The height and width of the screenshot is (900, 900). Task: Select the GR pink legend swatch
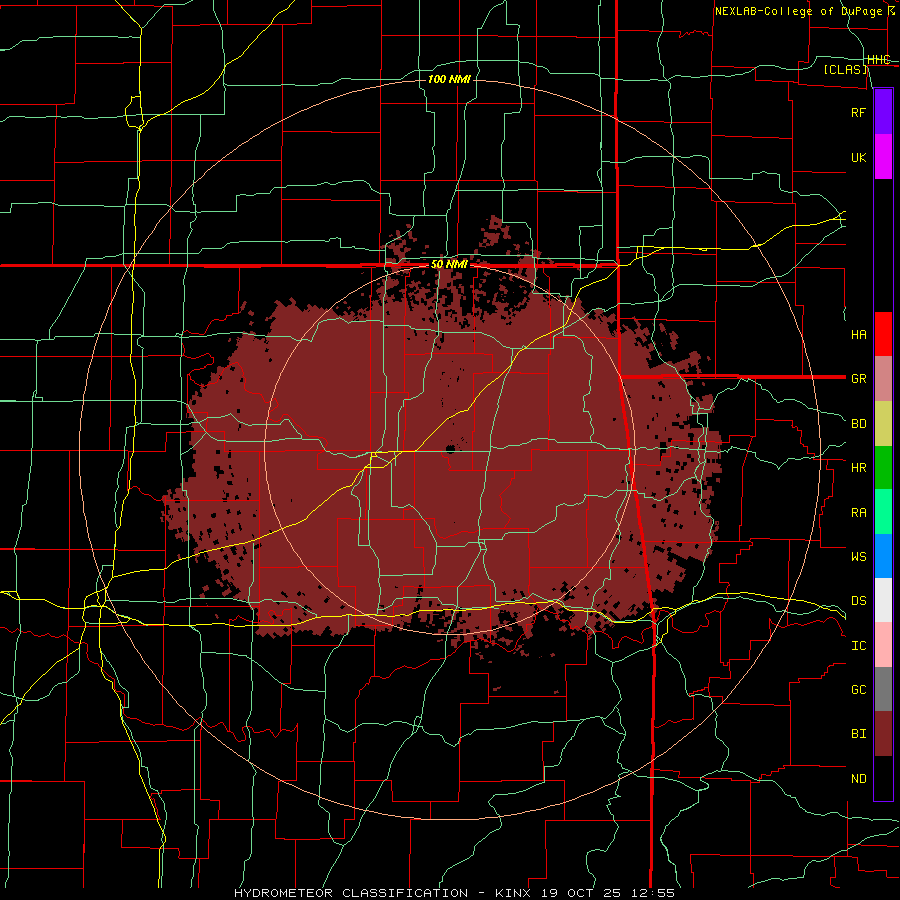pyautogui.click(x=883, y=378)
